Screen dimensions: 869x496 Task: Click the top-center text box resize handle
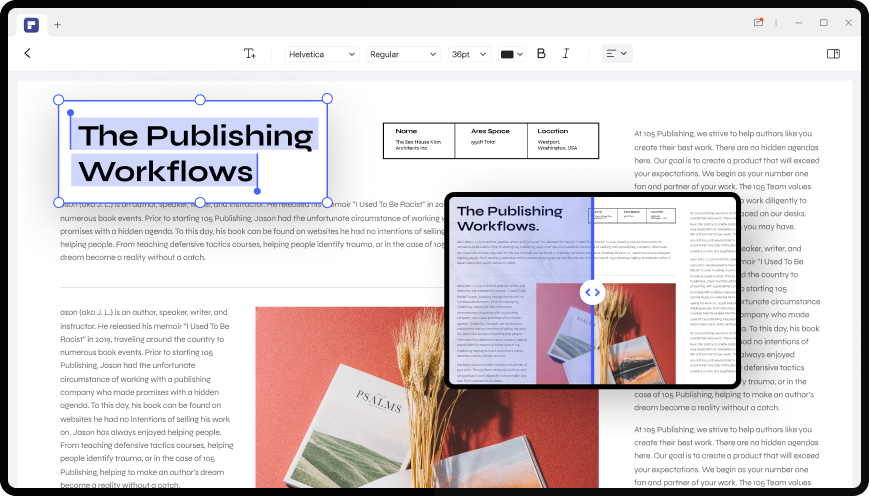200,100
